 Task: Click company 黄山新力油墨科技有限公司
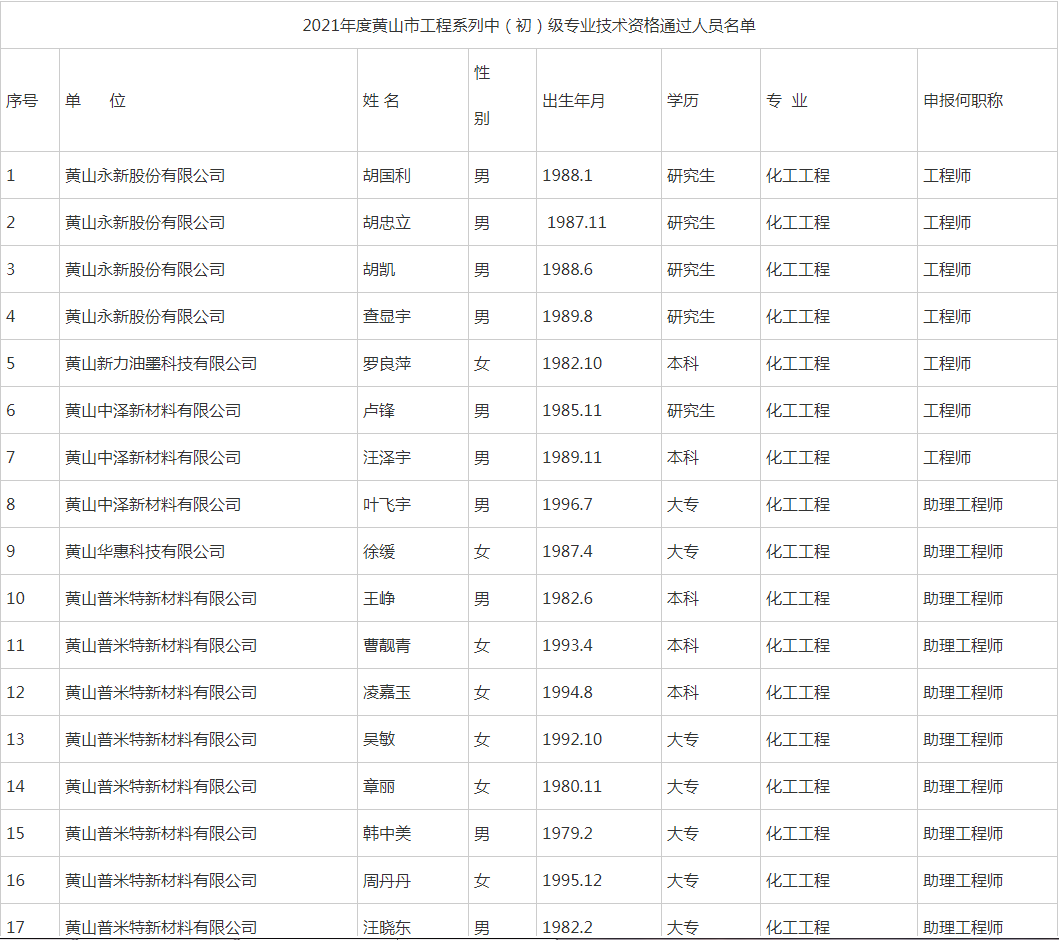161,364
